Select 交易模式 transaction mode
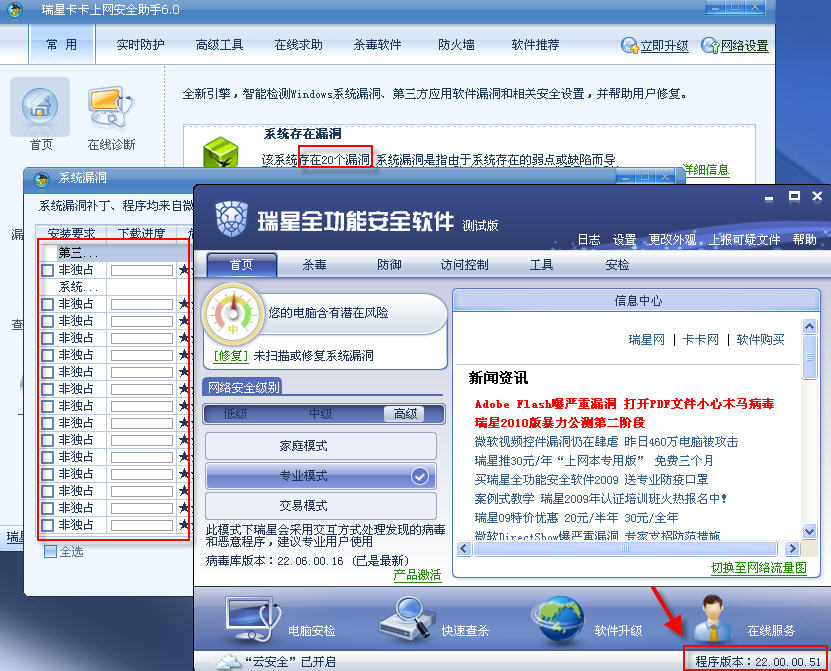The width and height of the screenshot is (831, 671). [x=321, y=505]
